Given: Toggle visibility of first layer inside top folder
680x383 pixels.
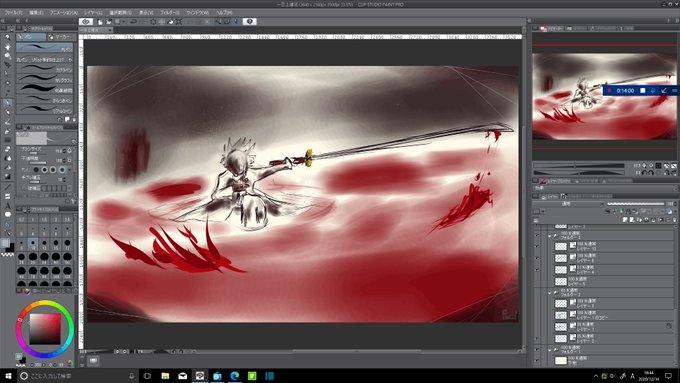Looking at the screenshot, I should coord(537,246).
